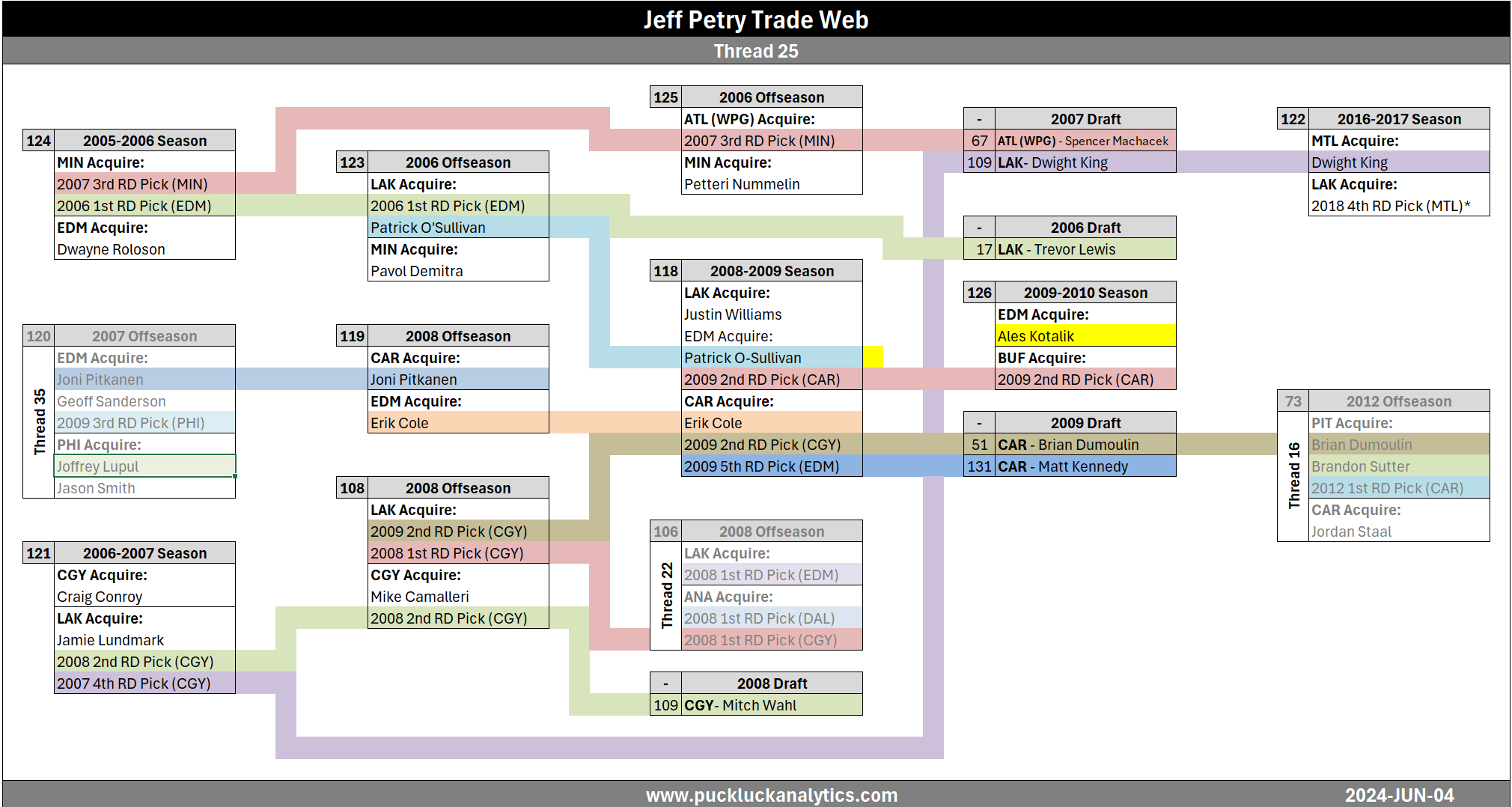The height and width of the screenshot is (807, 1512).
Task: Select the Petteri Nummelin cell
Action: tap(771, 184)
